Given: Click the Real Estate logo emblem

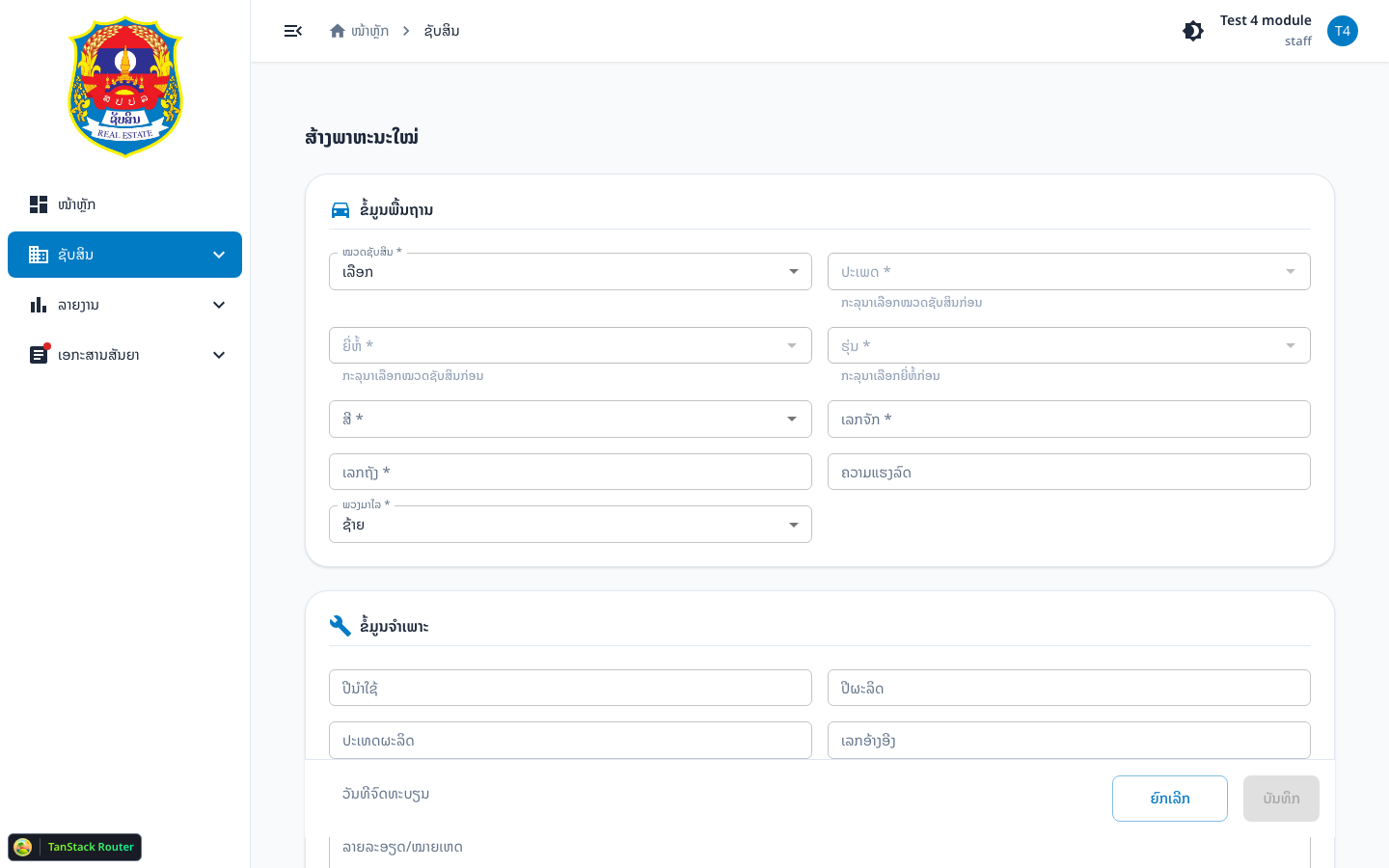Looking at the screenshot, I should (125, 87).
